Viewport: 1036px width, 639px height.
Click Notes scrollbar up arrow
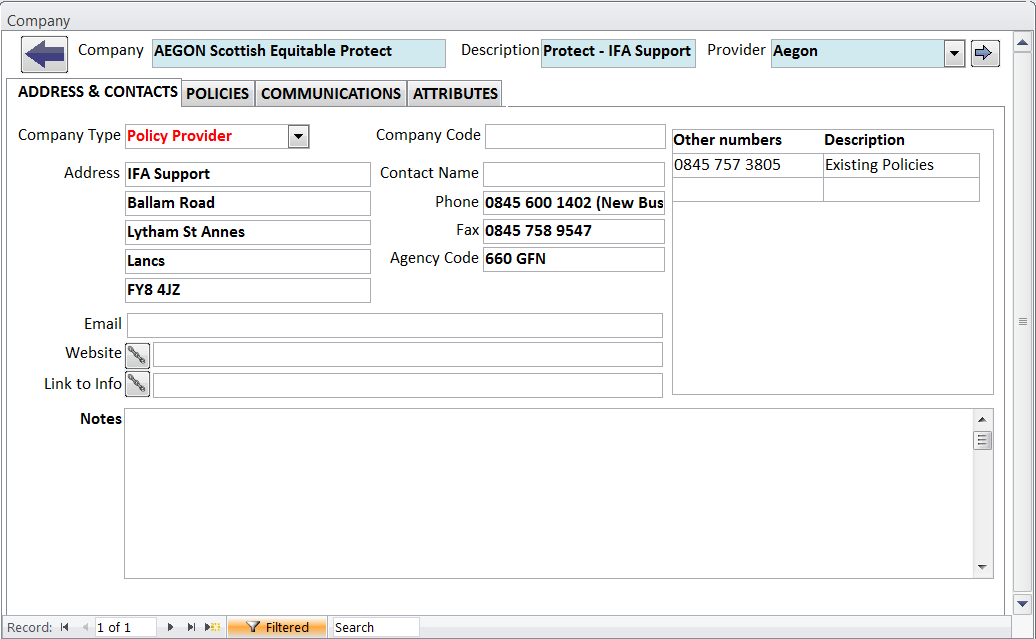[x=982, y=420]
